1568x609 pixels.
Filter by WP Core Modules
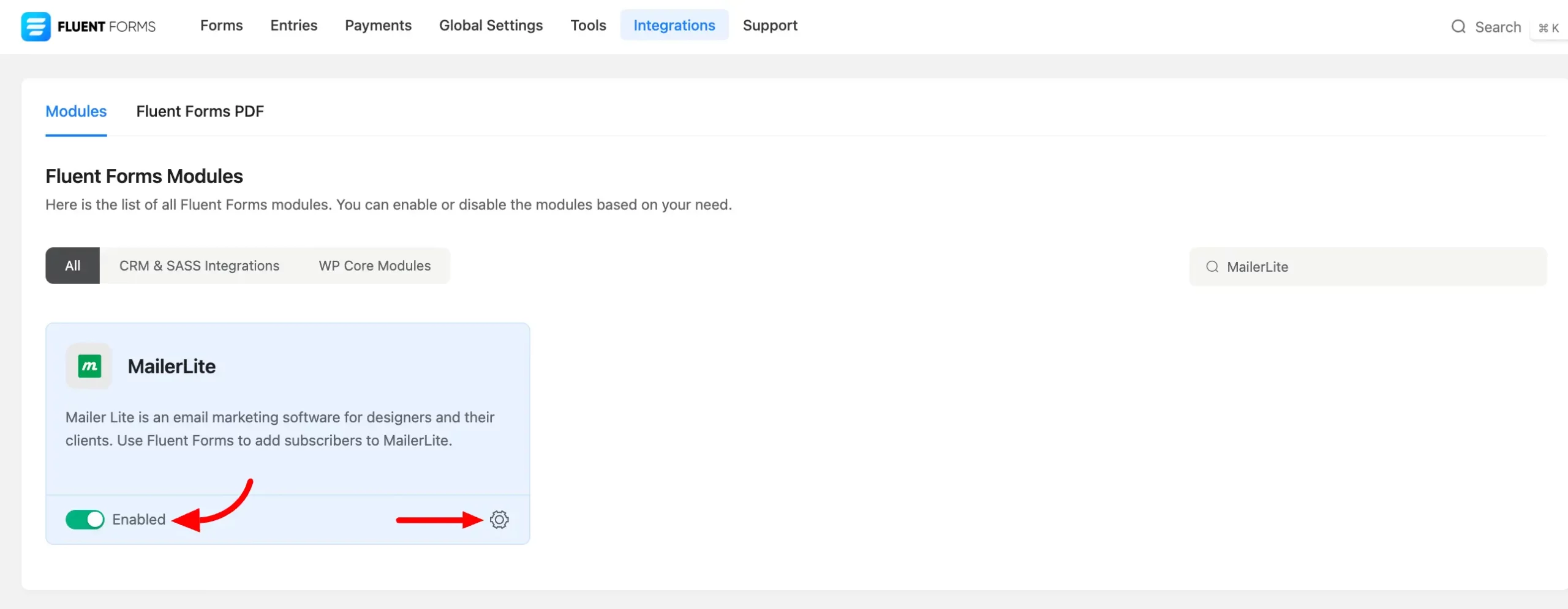tap(374, 266)
